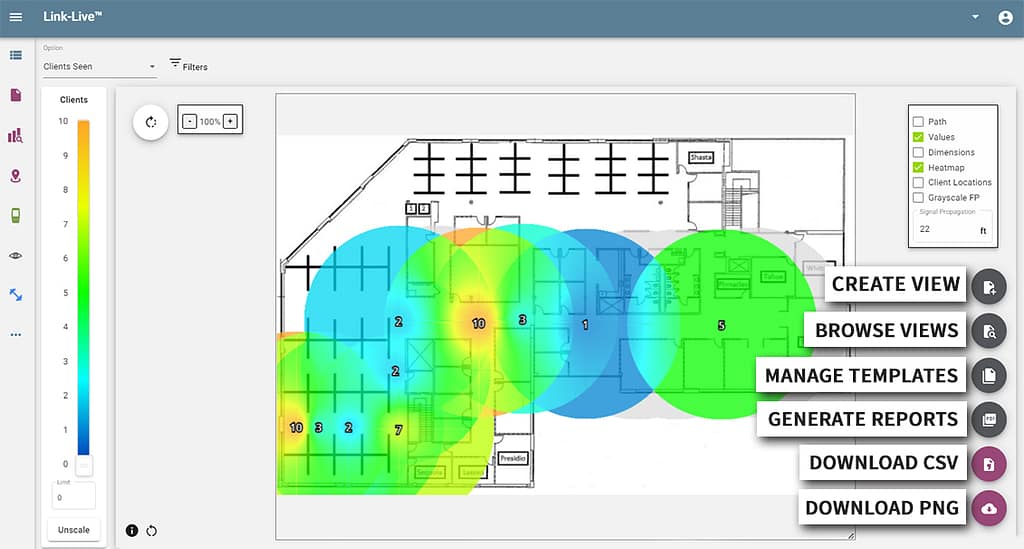Enable the Path checkbox
The width and height of the screenshot is (1024, 549).
918,122
